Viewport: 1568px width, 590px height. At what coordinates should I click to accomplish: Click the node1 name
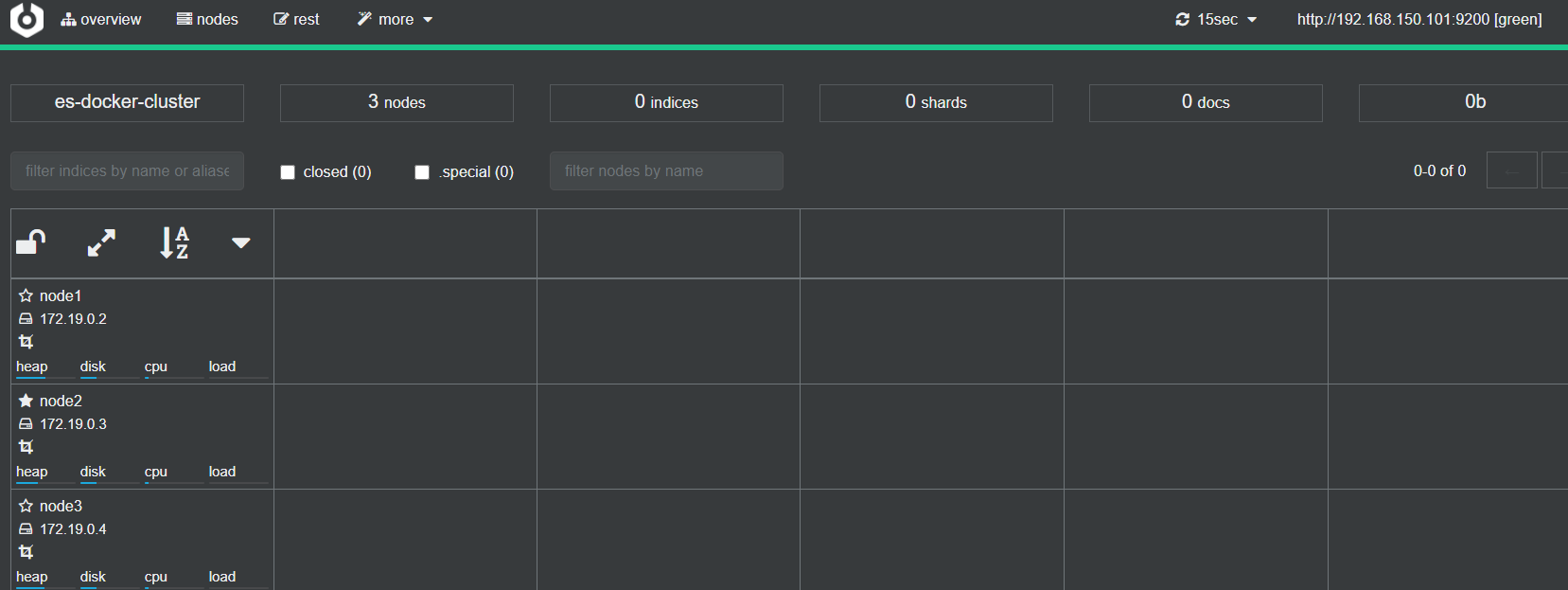pyautogui.click(x=61, y=295)
